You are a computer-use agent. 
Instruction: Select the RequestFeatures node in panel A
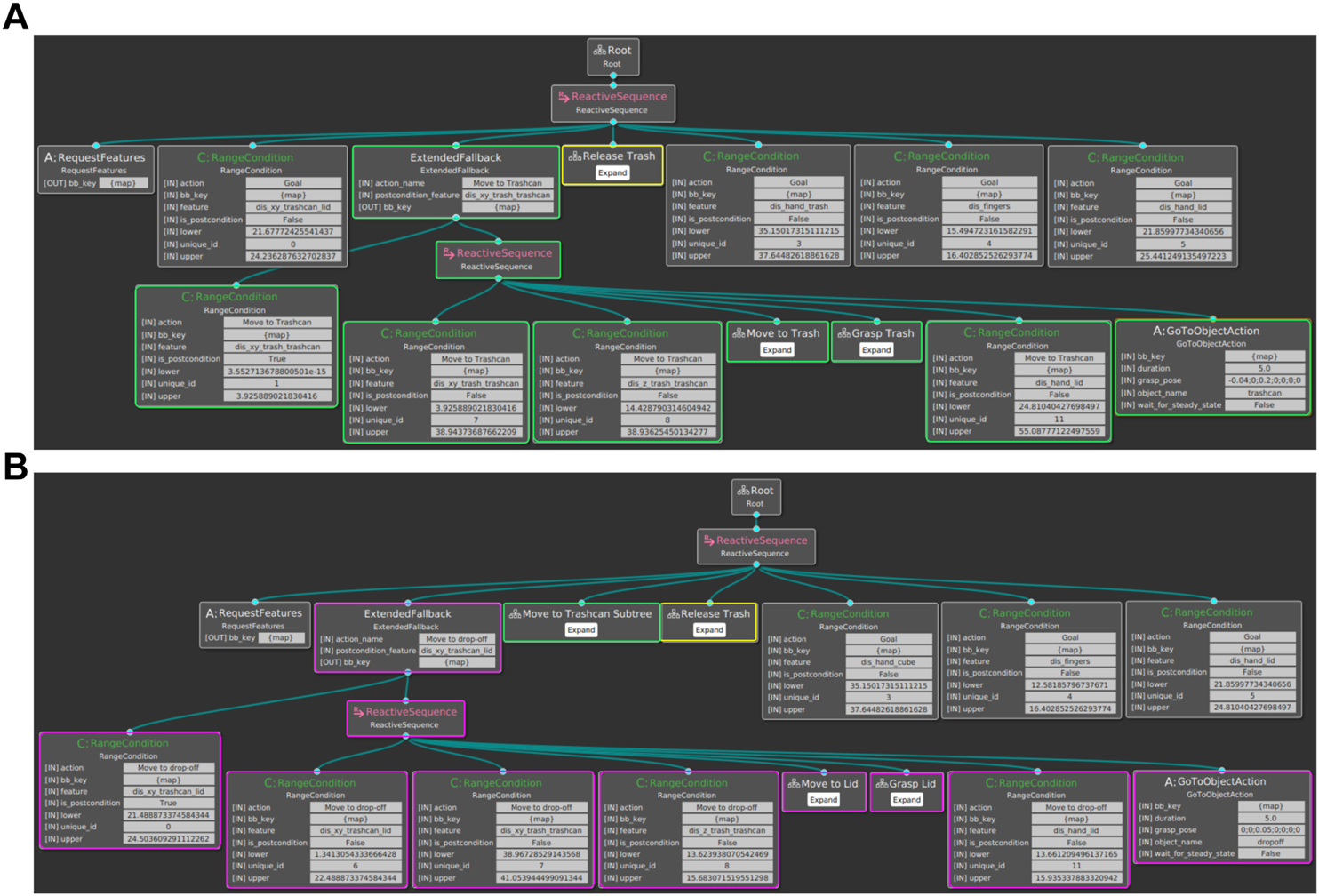point(94,158)
